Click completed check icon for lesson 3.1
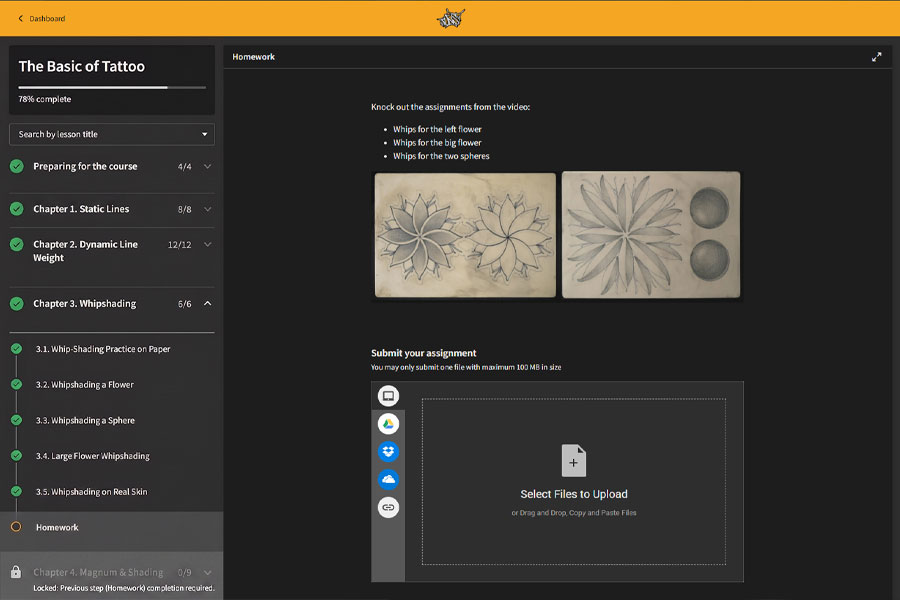The height and width of the screenshot is (600, 900). coord(17,349)
